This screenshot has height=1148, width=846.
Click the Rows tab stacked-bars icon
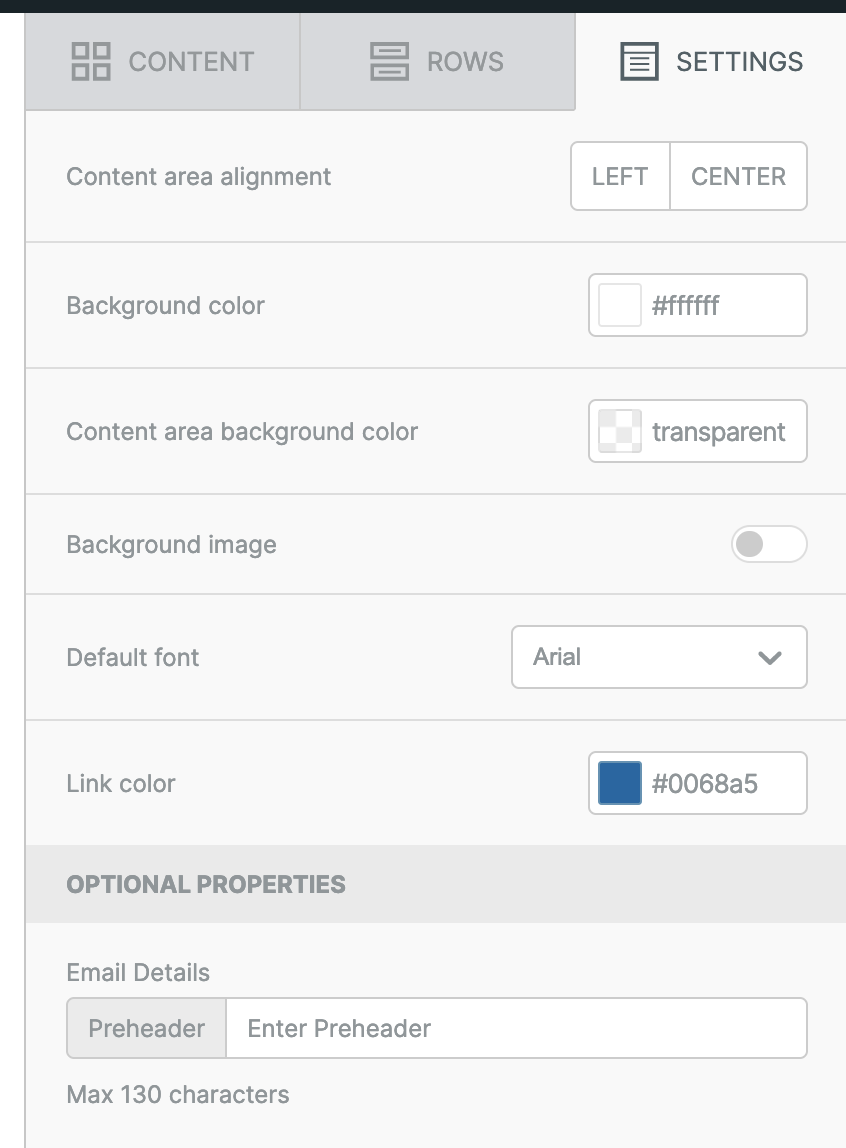389,62
